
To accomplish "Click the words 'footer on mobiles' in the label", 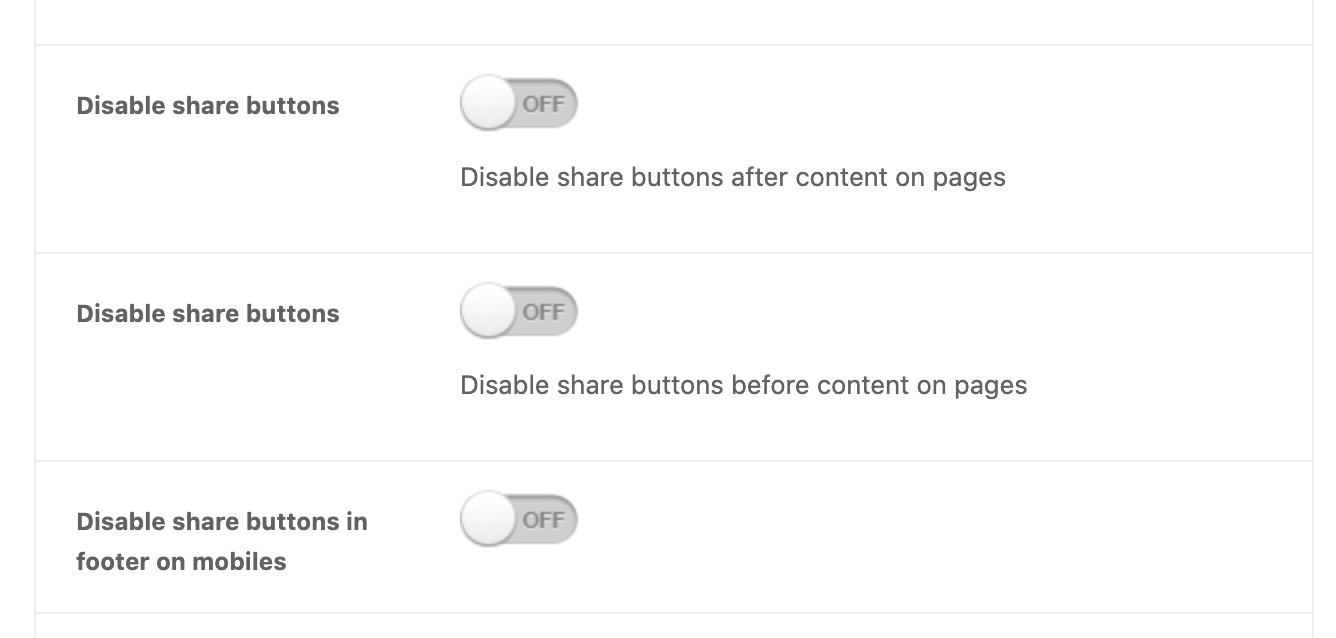I will tap(181, 562).
